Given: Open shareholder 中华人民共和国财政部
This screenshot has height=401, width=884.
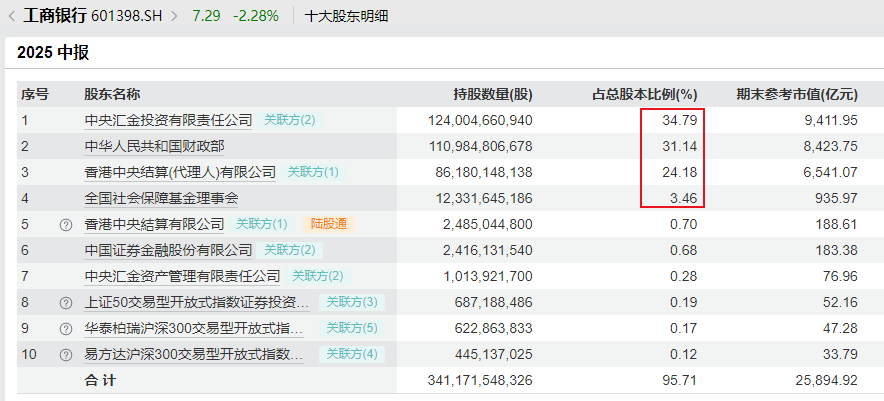Looking at the screenshot, I should click(x=154, y=146).
